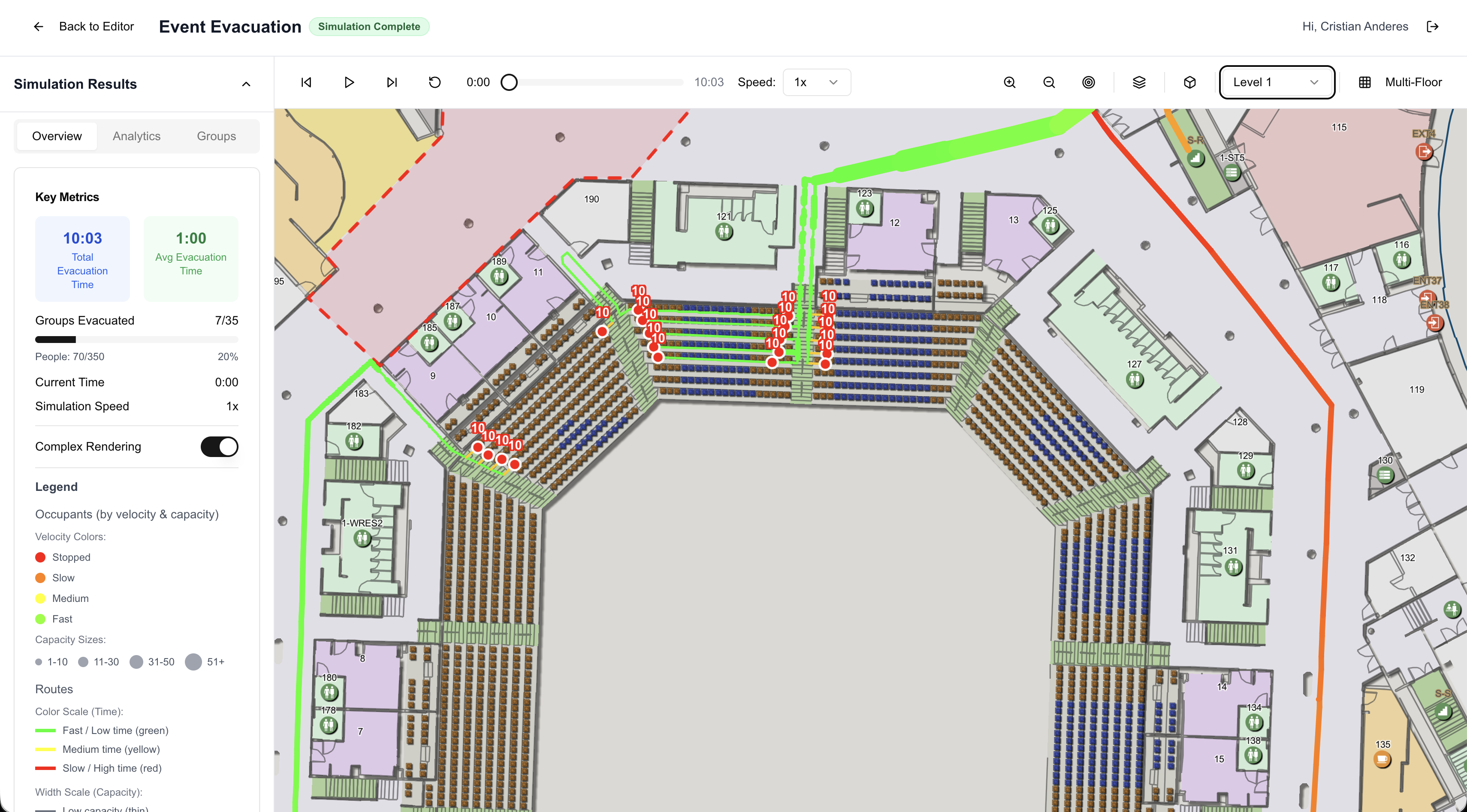Click restroom icon at room 123
1467x812 pixels.
coord(864,208)
